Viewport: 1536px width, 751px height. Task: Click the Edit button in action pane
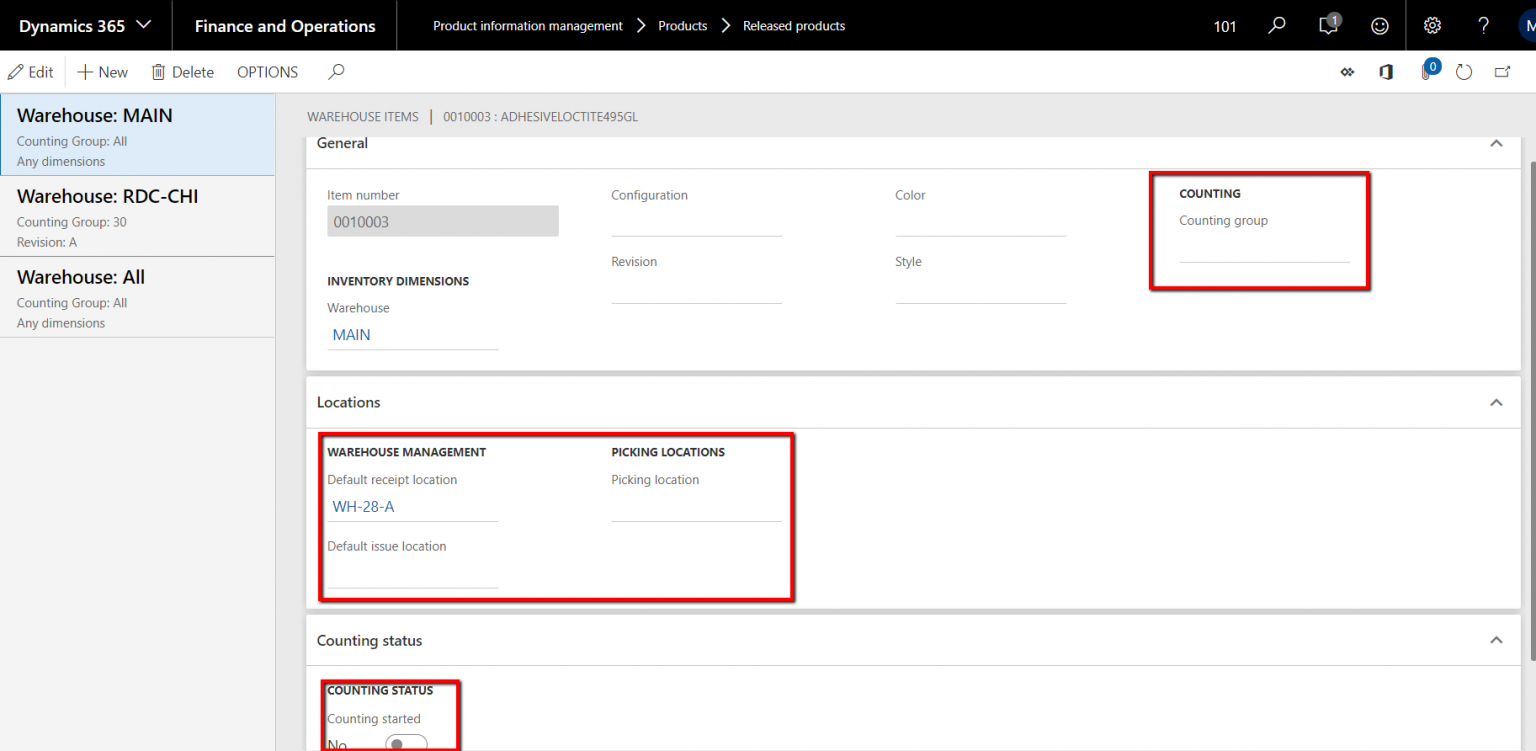(x=30, y=72)
